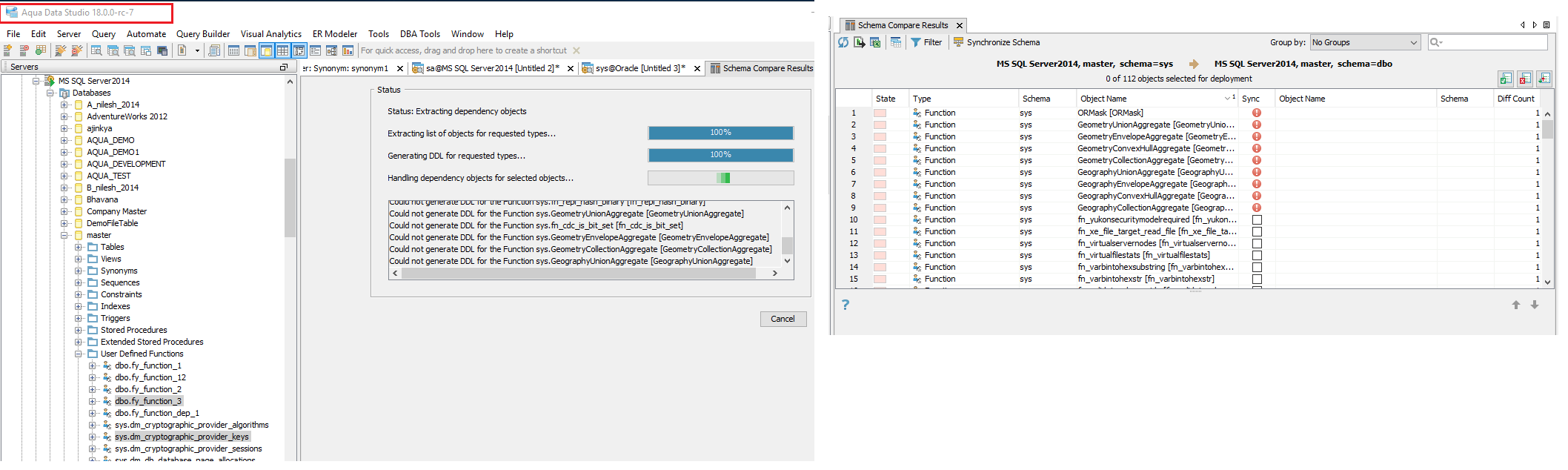Click the previous tab arrow

tap(1523, 25)
